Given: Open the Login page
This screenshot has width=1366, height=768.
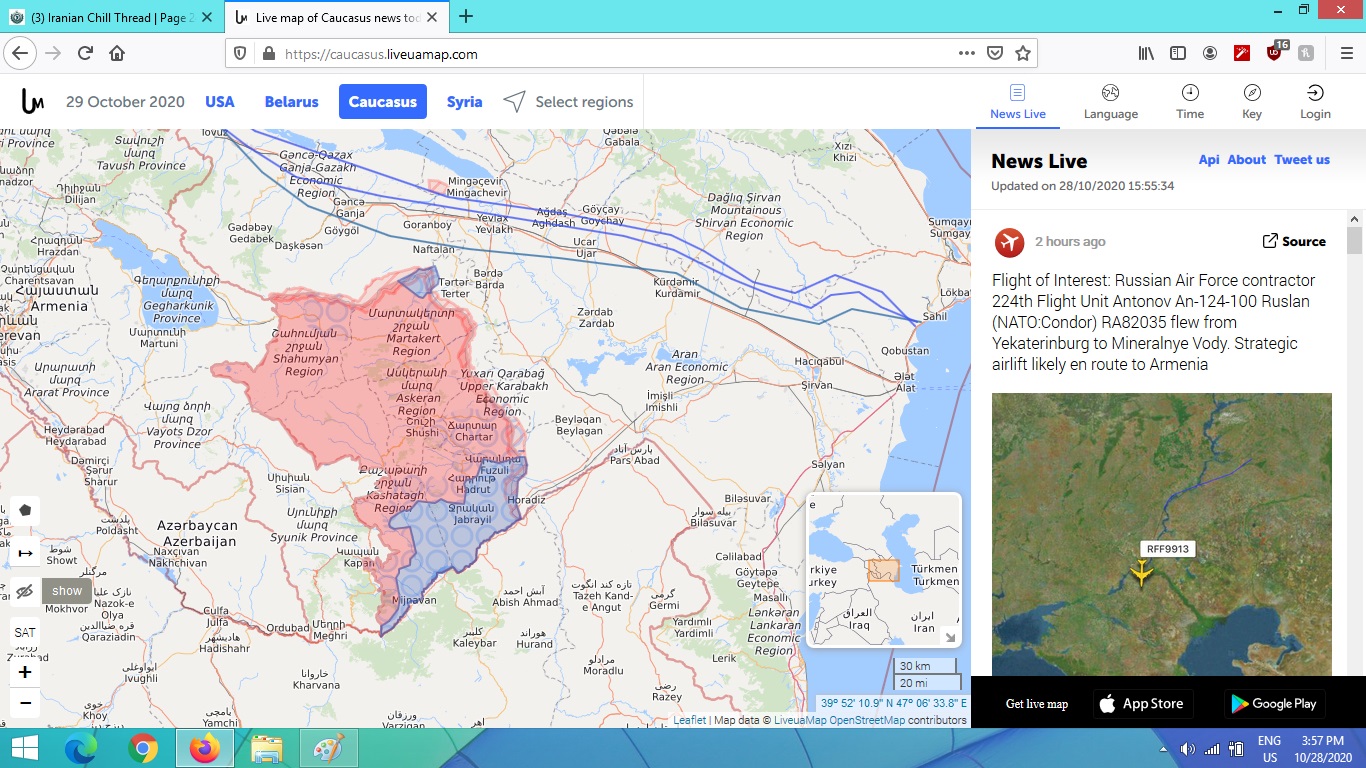Looking at the screenshot, I should tap(1315, 102).
